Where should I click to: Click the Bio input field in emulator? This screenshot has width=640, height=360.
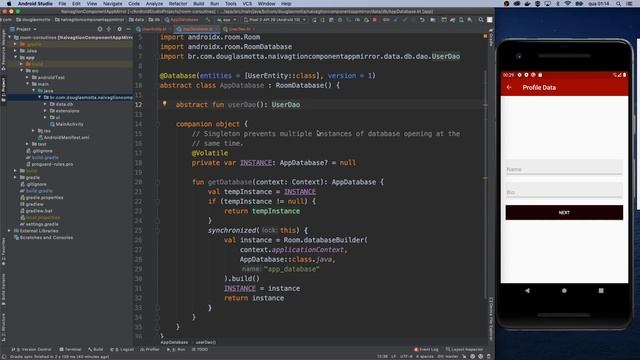564,190
